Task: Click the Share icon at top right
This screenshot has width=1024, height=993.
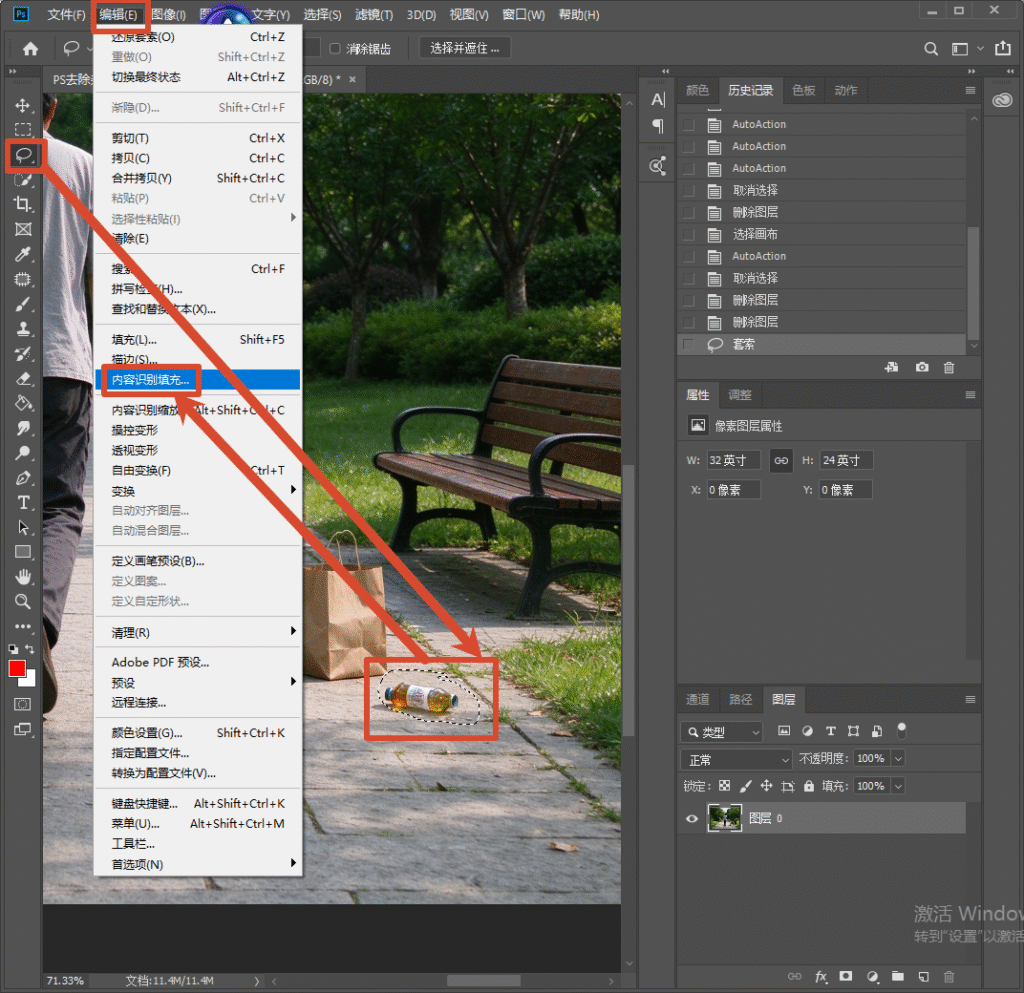Action: pos(1002,48)
